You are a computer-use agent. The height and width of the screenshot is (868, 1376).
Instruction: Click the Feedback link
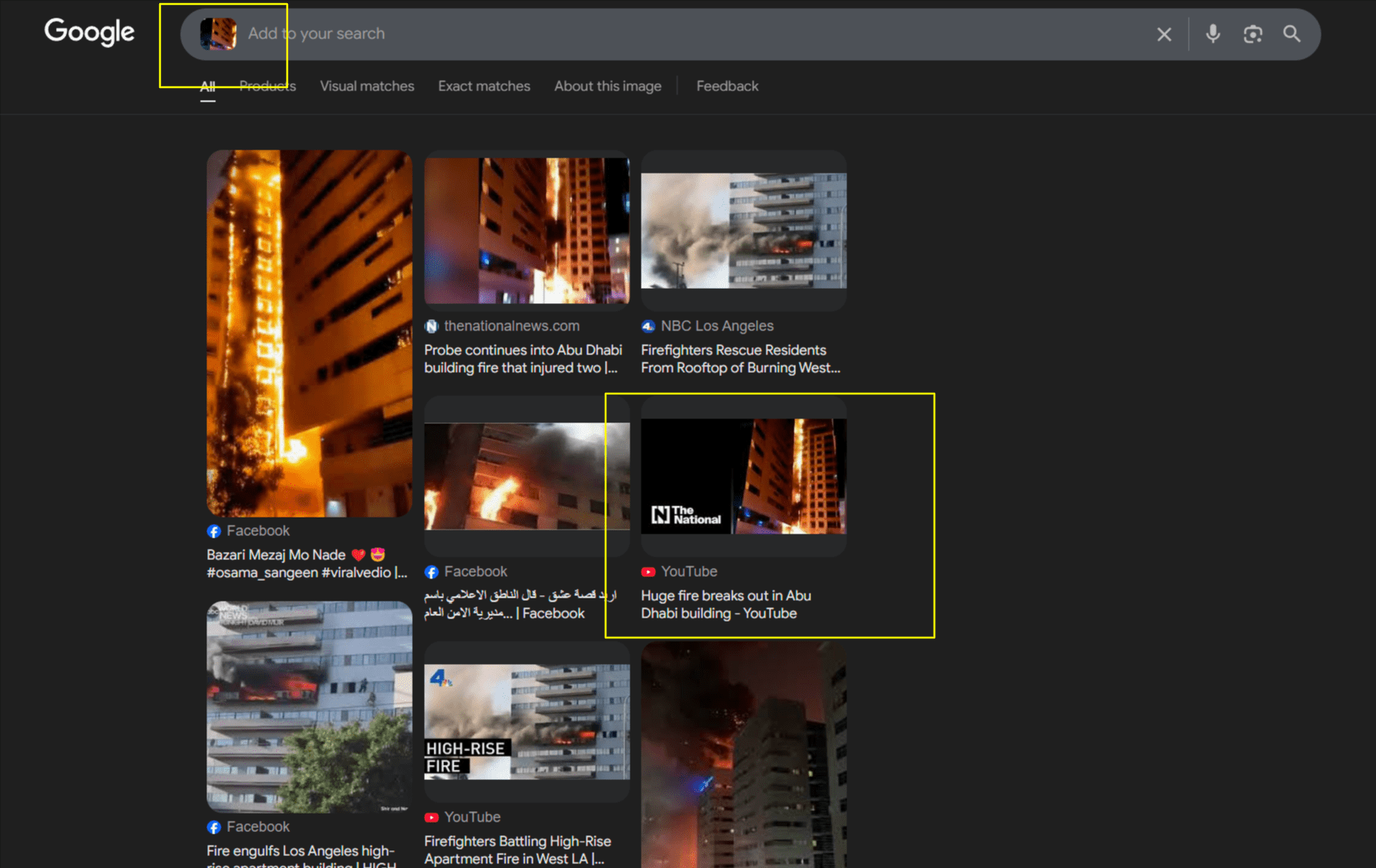coord(727,86)
